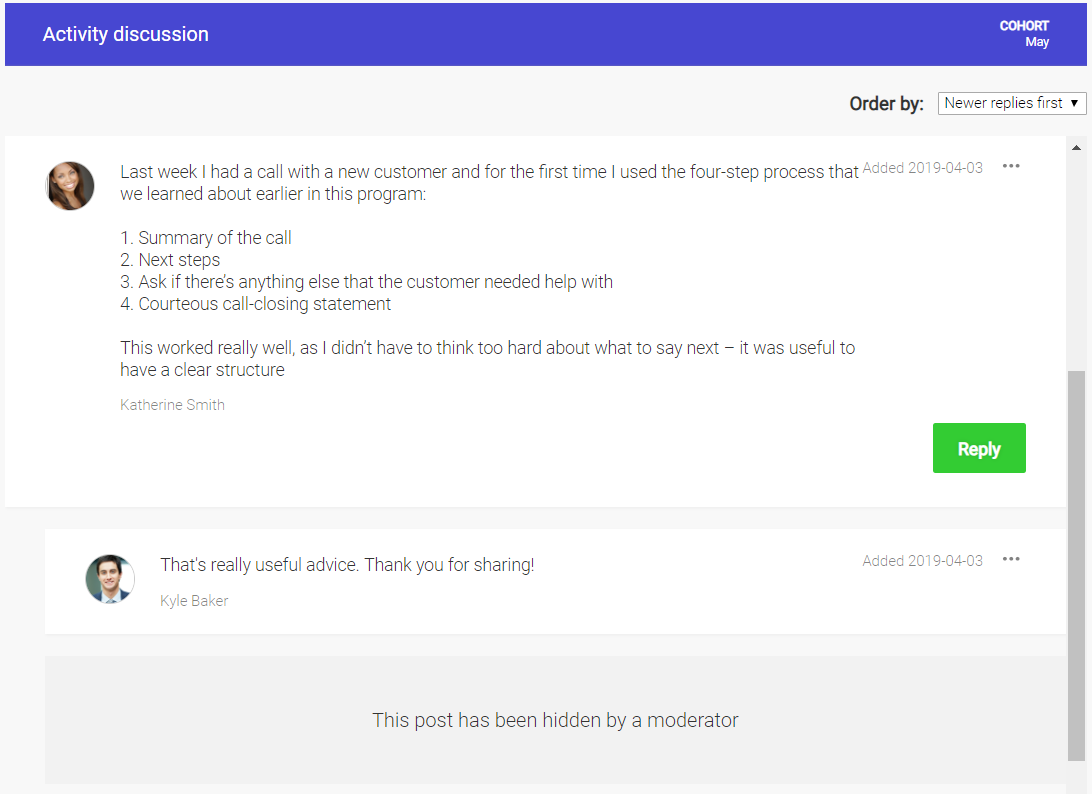Image resolution: width=1092 pixels, height=794 pixels.
Task: Click Kyle Baker's profile avatar
Action: (110, 578)
